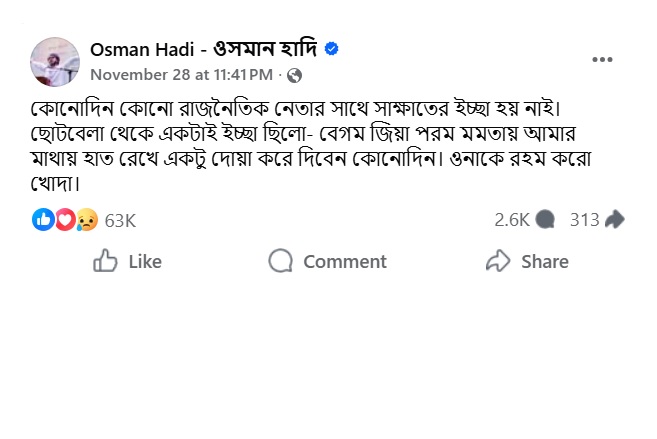The height and width of the screenshot is (439, 657).
Task: Click the globe public audience icon
Action: [x=295, y=75]
